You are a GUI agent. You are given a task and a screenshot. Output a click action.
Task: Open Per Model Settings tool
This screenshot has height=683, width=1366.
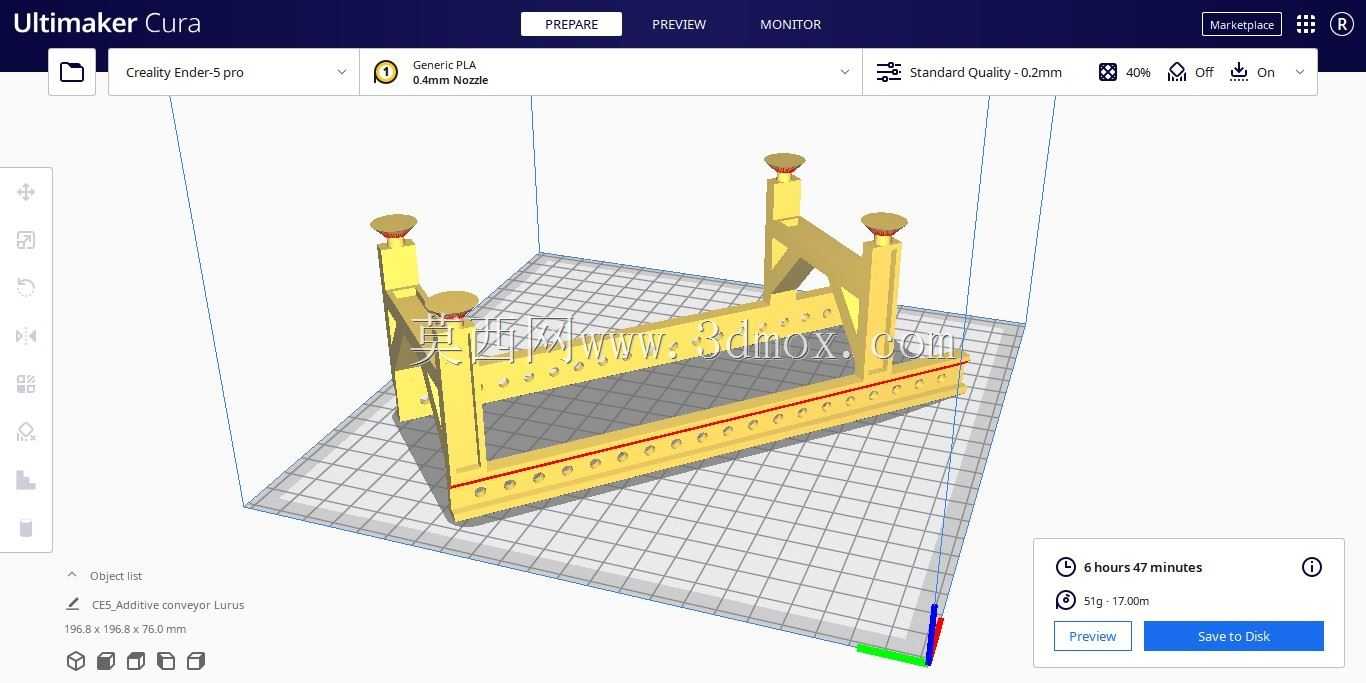(x=26, y=384)
